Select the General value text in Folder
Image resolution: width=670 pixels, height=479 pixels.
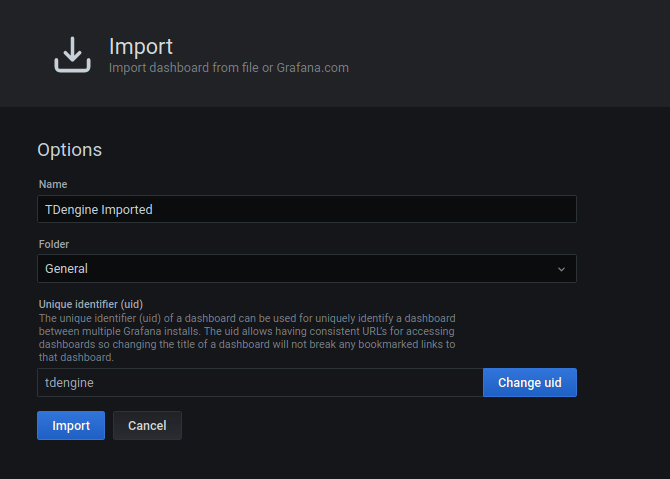pos(66,269)
